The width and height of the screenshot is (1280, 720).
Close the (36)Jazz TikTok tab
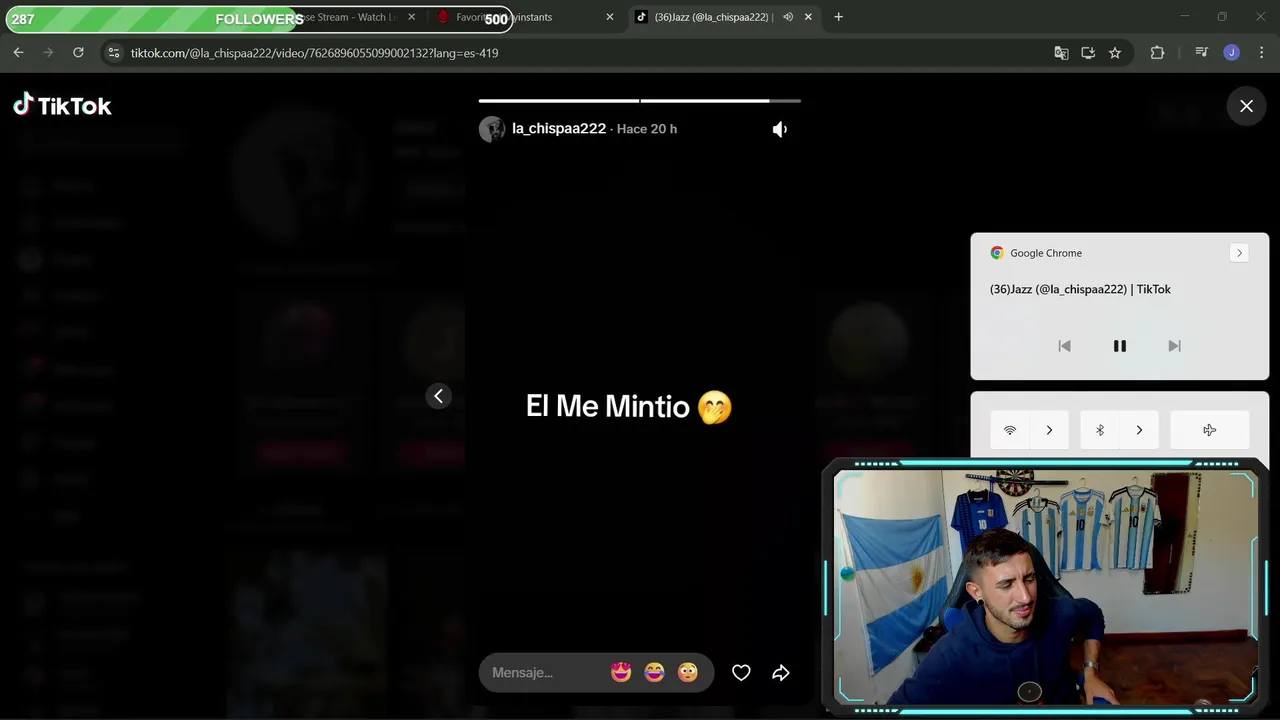coord(808,17)
